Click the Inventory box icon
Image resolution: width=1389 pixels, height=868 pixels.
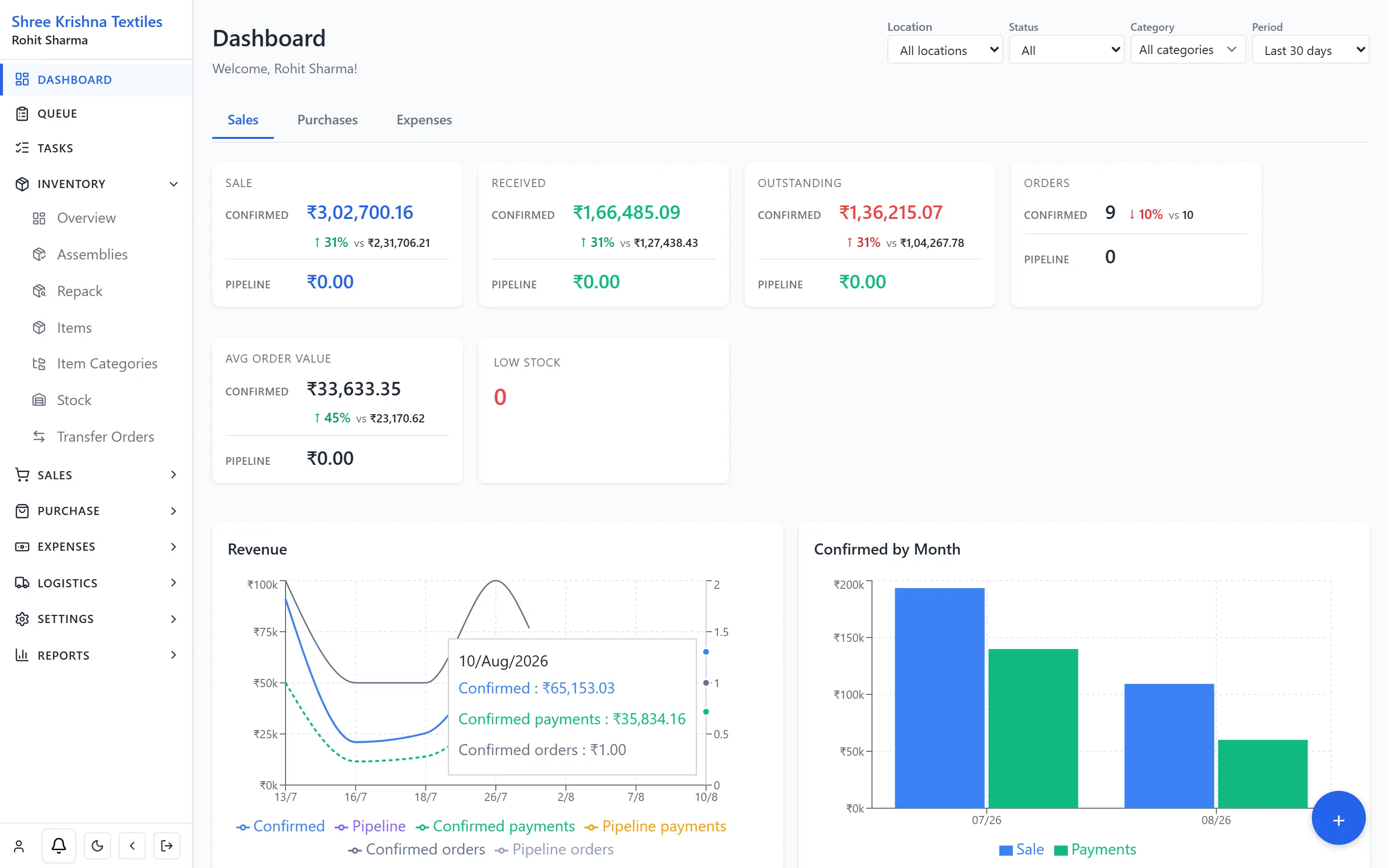(x=22, y=184)
